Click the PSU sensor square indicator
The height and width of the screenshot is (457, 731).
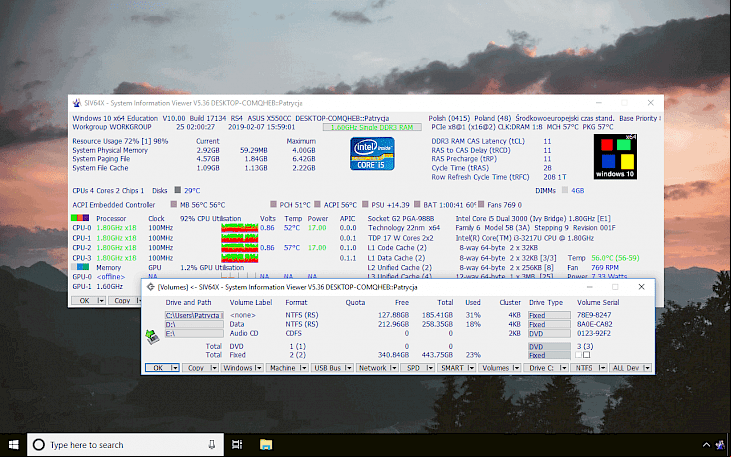coord(366,204)
